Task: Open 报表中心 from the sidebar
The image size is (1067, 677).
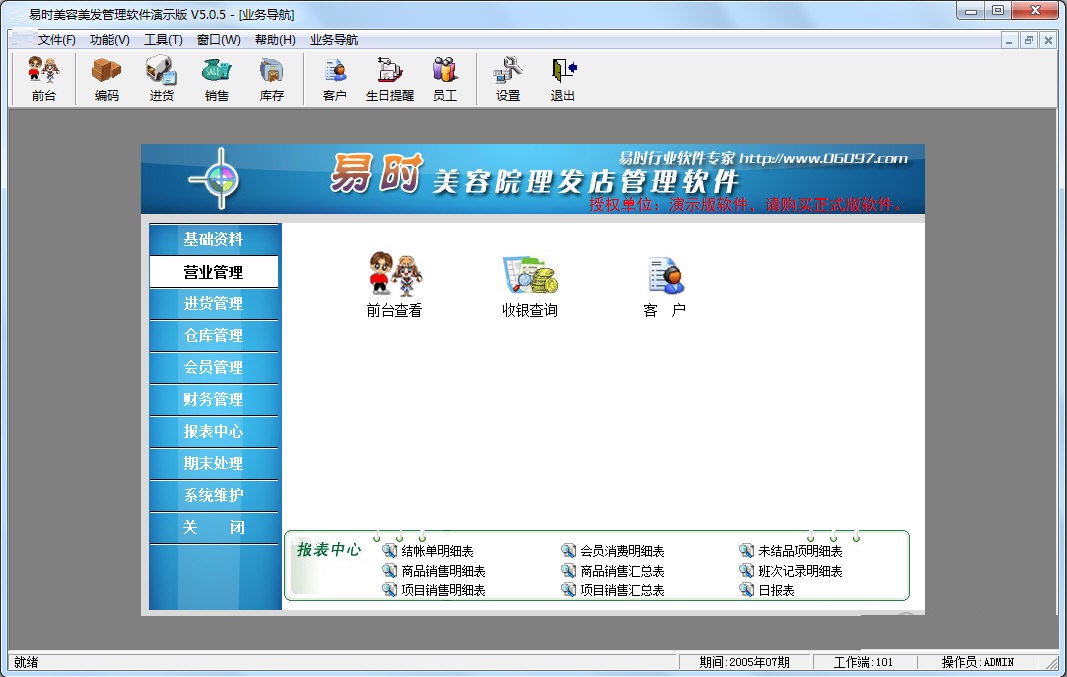Action: [x=214, y=431]
